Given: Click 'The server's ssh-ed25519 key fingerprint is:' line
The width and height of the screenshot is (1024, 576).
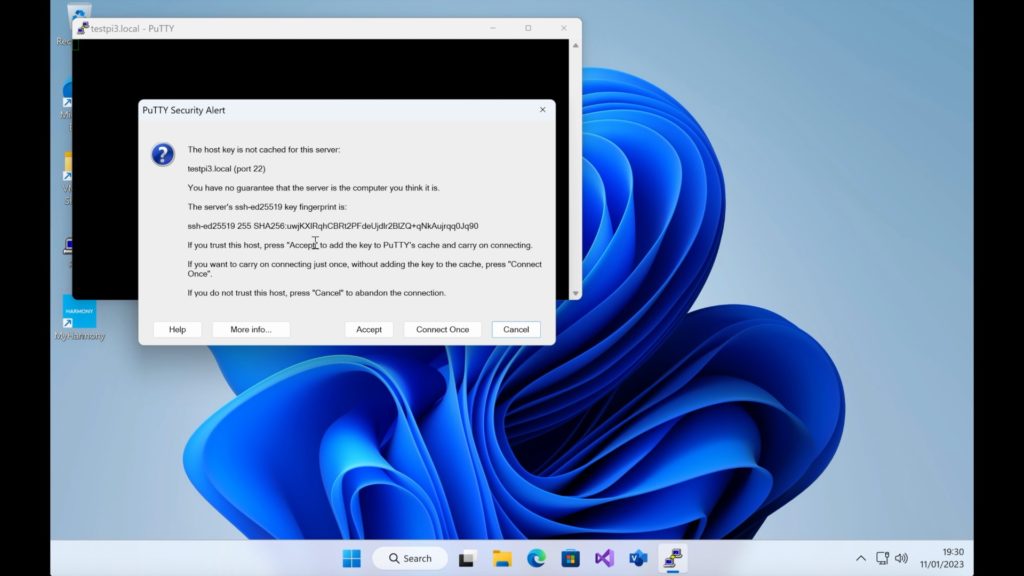Looking at the screenshot, I should click(x=267, y=206).
